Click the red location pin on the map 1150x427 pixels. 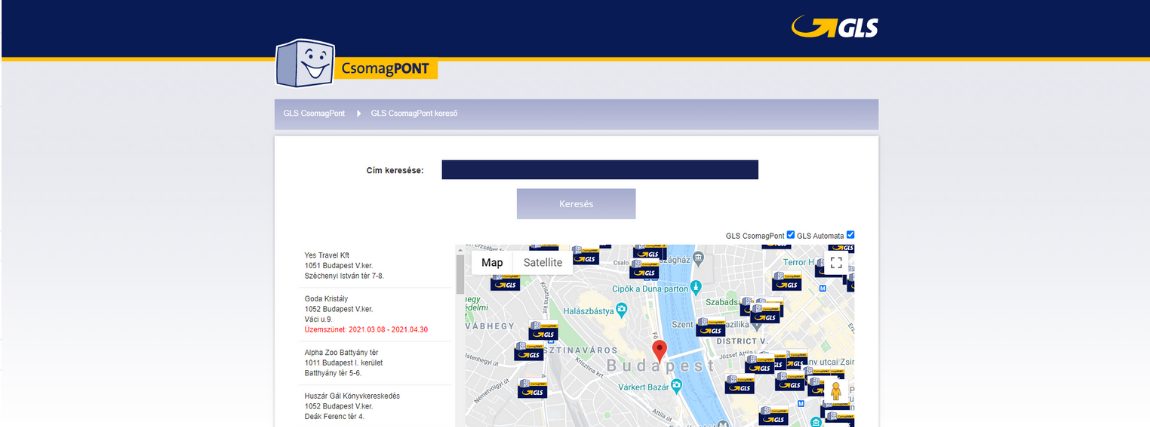tap(659, 350)
